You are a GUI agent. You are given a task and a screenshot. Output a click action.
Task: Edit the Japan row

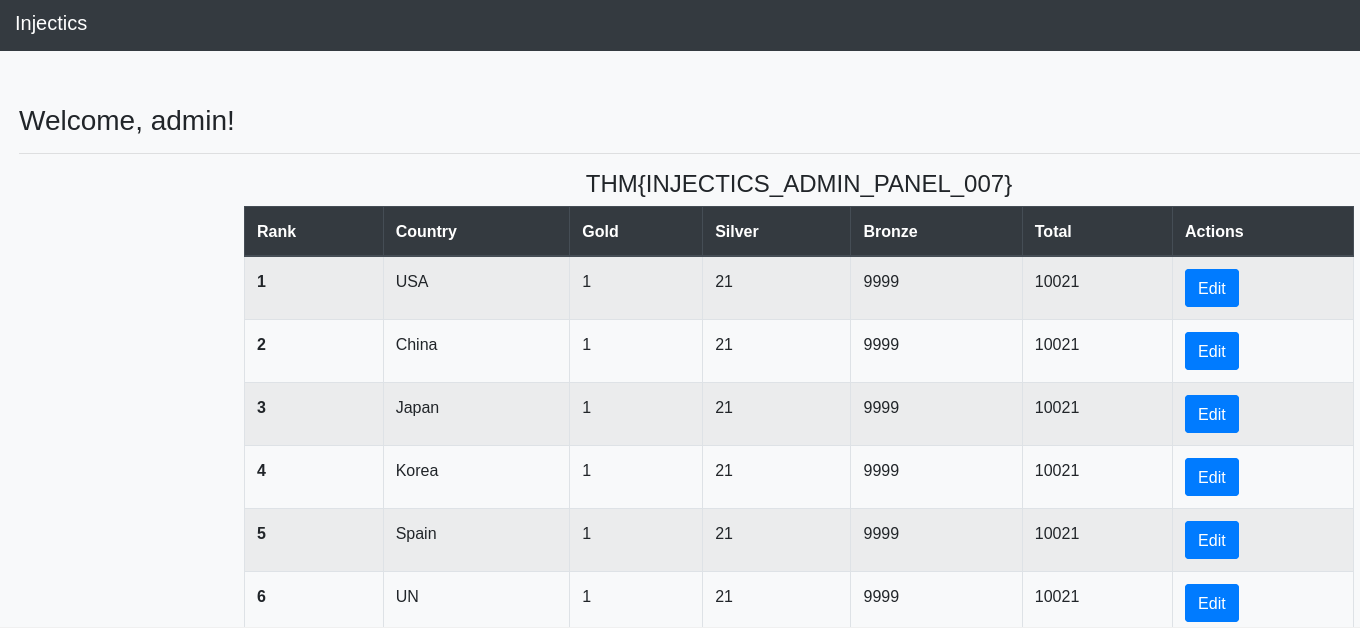point(1211,414)
